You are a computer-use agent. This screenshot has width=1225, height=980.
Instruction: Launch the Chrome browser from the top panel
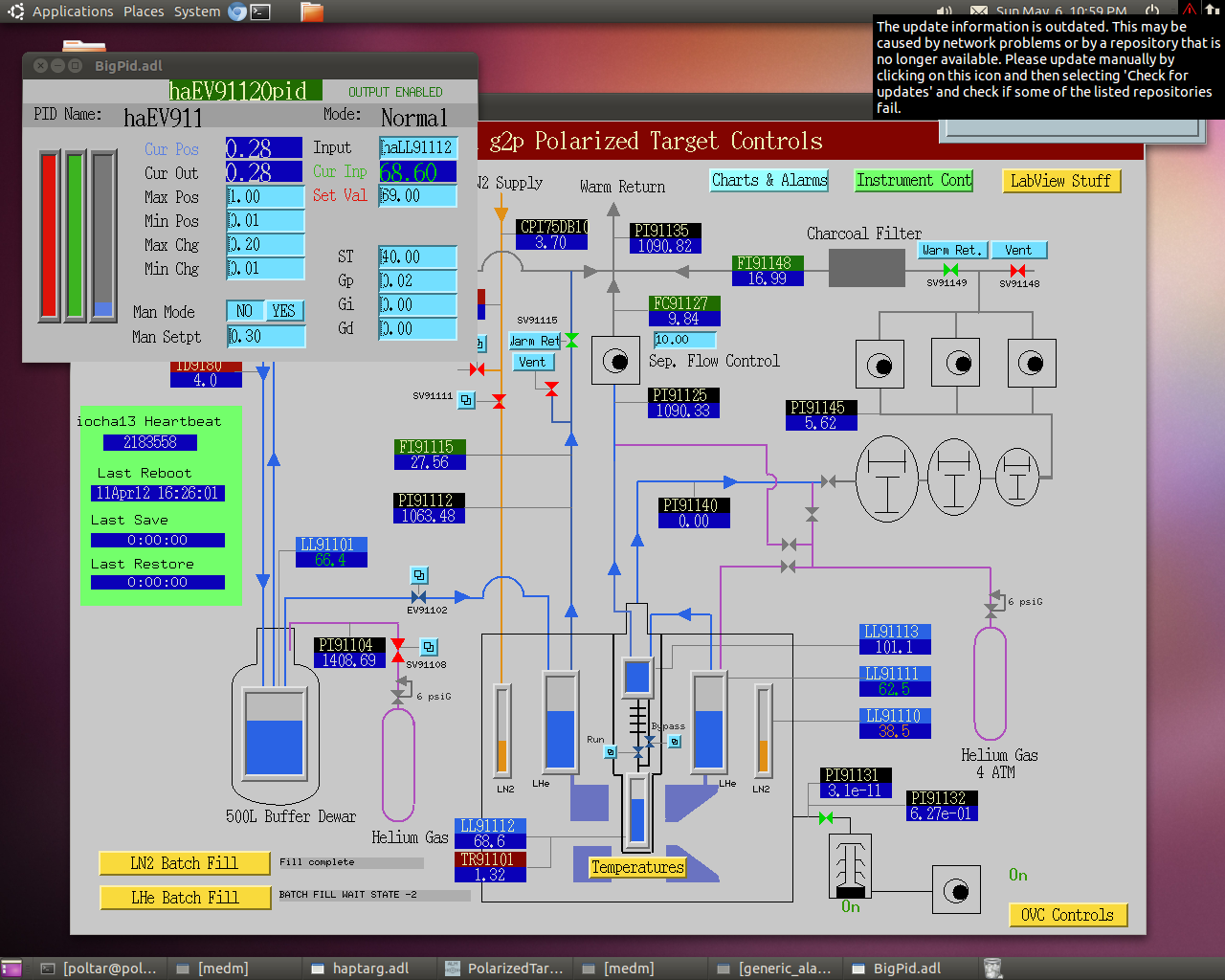coord(237,11)
